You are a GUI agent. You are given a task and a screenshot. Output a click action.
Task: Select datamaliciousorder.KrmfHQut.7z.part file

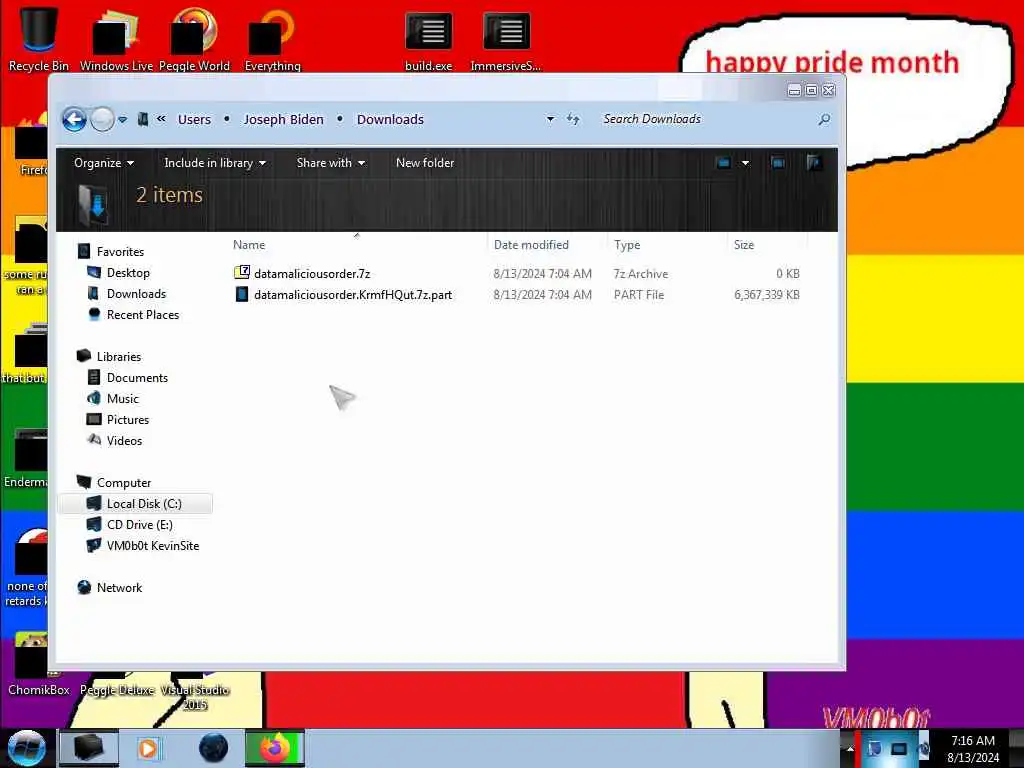click(353, 295)
